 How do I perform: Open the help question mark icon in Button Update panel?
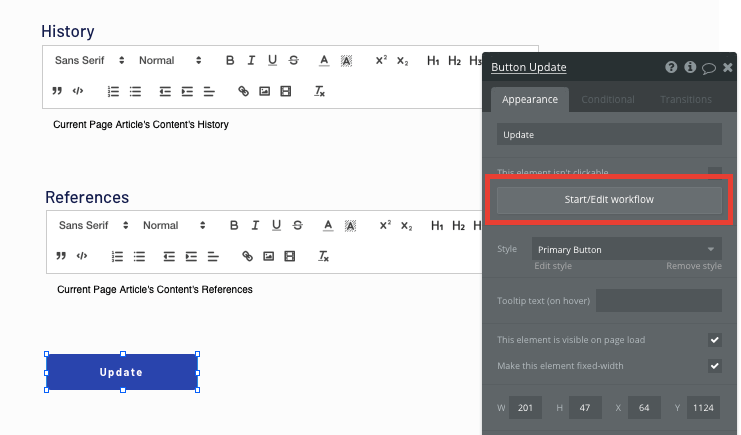point(672,68)
